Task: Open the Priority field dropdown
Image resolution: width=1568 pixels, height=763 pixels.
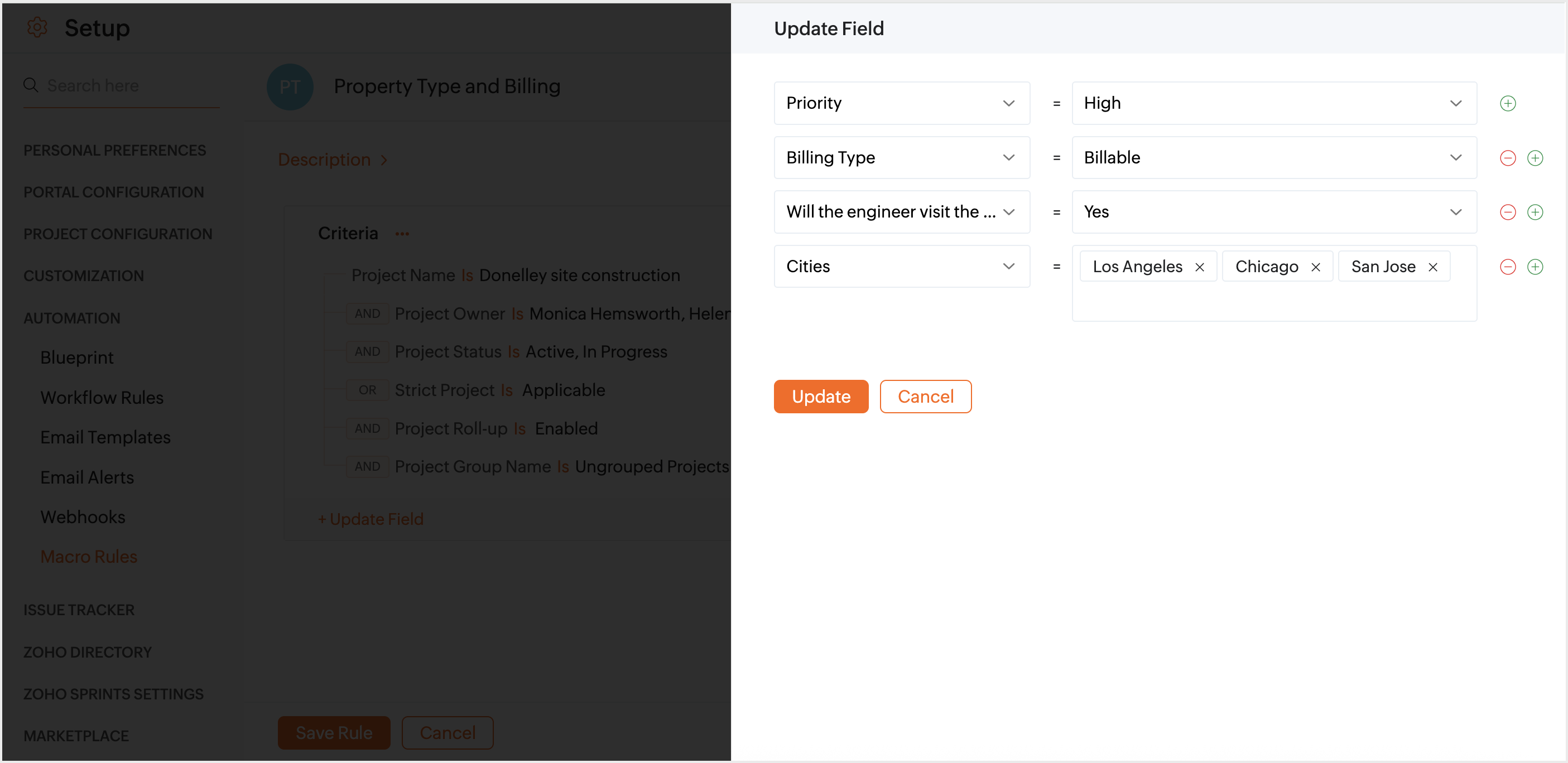Action: pos(901,103)
